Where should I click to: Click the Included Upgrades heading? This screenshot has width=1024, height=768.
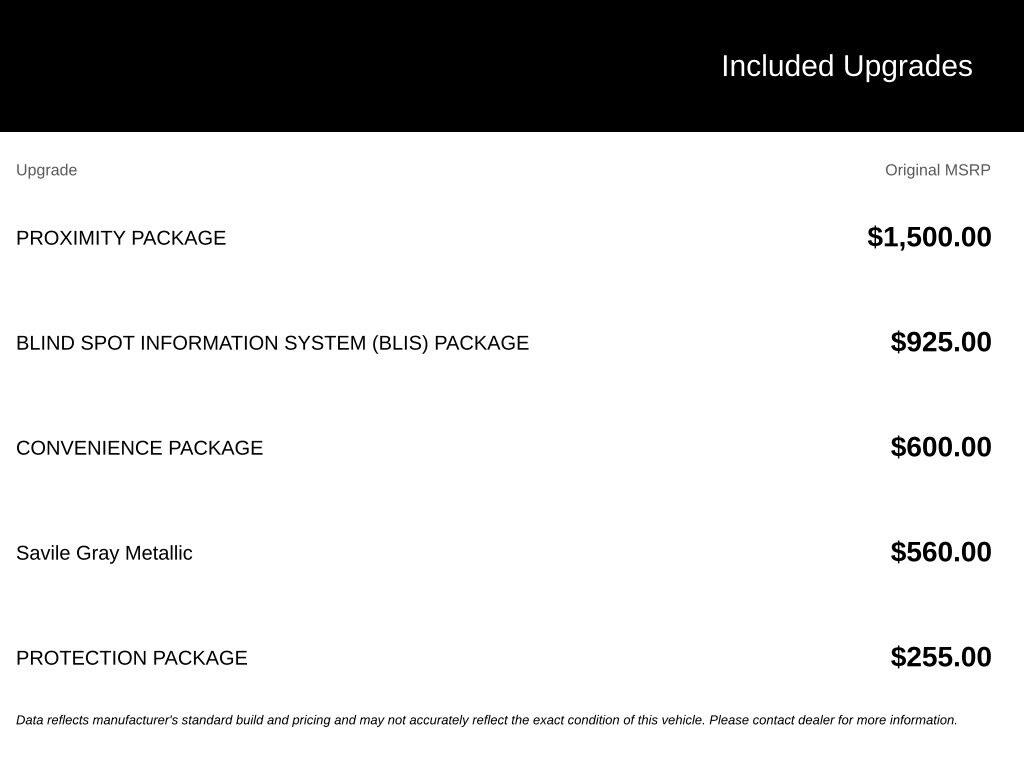847,67
